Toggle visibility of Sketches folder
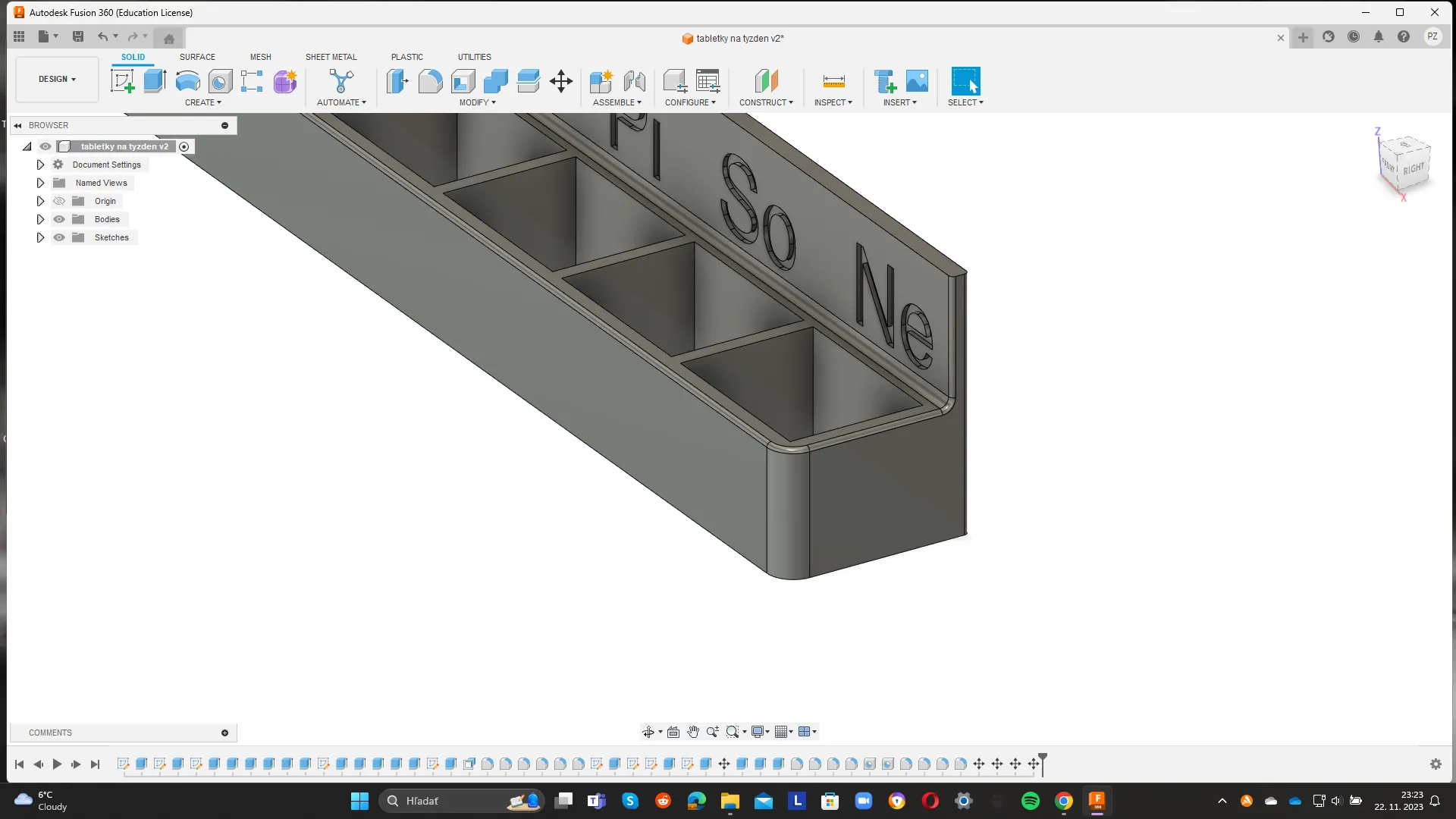The width and height of the screenshot is (1456, 819). [59, 237]
